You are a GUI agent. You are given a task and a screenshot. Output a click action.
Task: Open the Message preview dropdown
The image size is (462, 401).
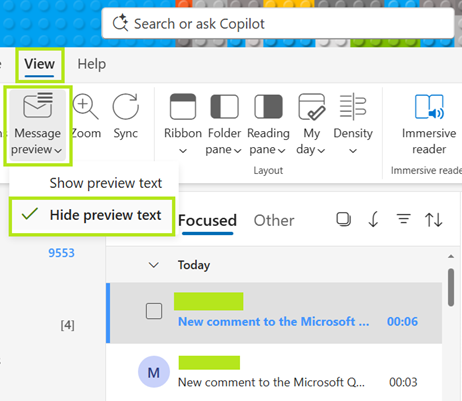pos(37,125)
